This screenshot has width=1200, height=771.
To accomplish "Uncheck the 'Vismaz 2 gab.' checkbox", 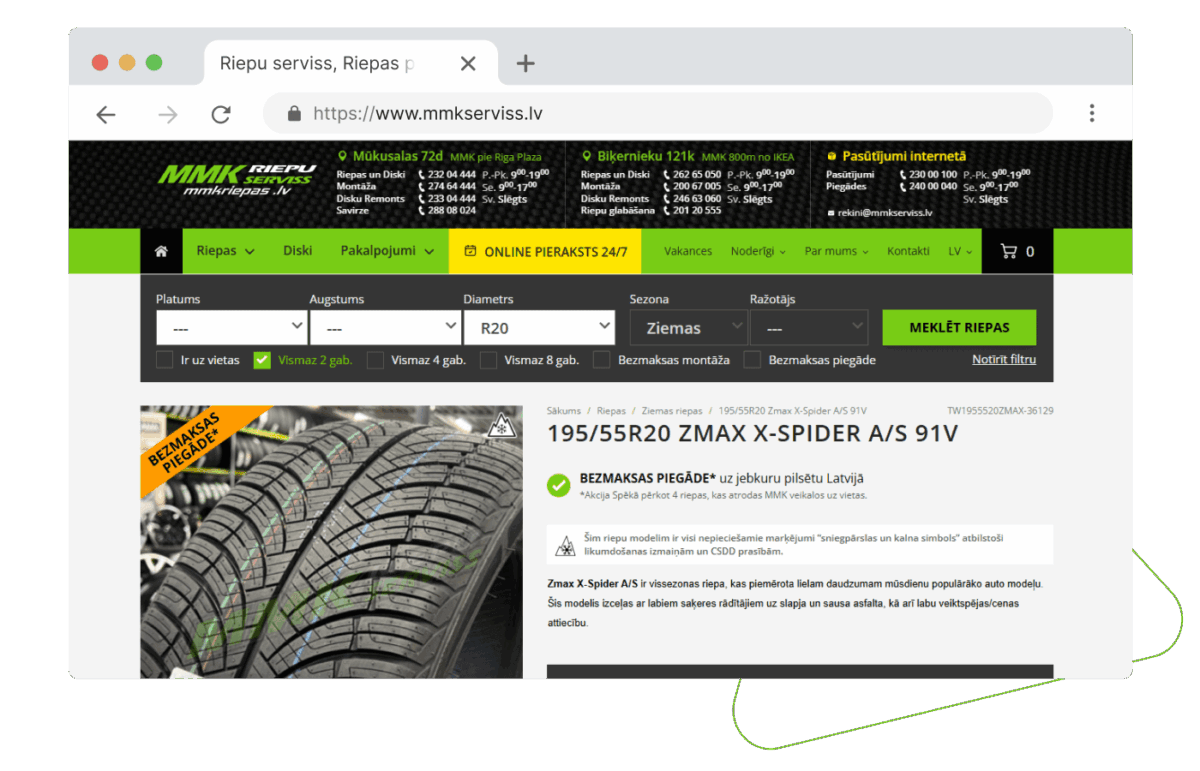I will [262, 360].
